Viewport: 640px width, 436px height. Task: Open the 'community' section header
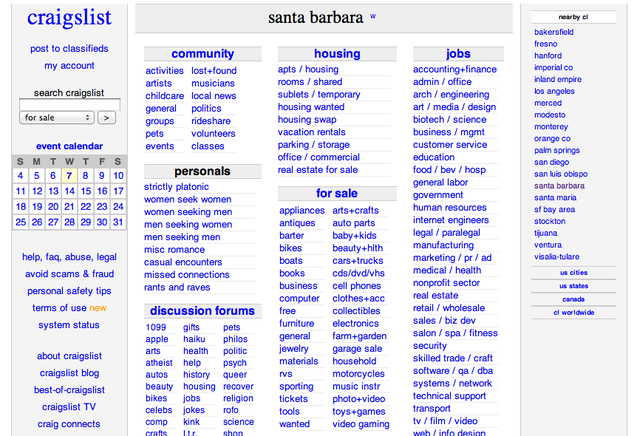pyautogui.click(x=202, y=54)
